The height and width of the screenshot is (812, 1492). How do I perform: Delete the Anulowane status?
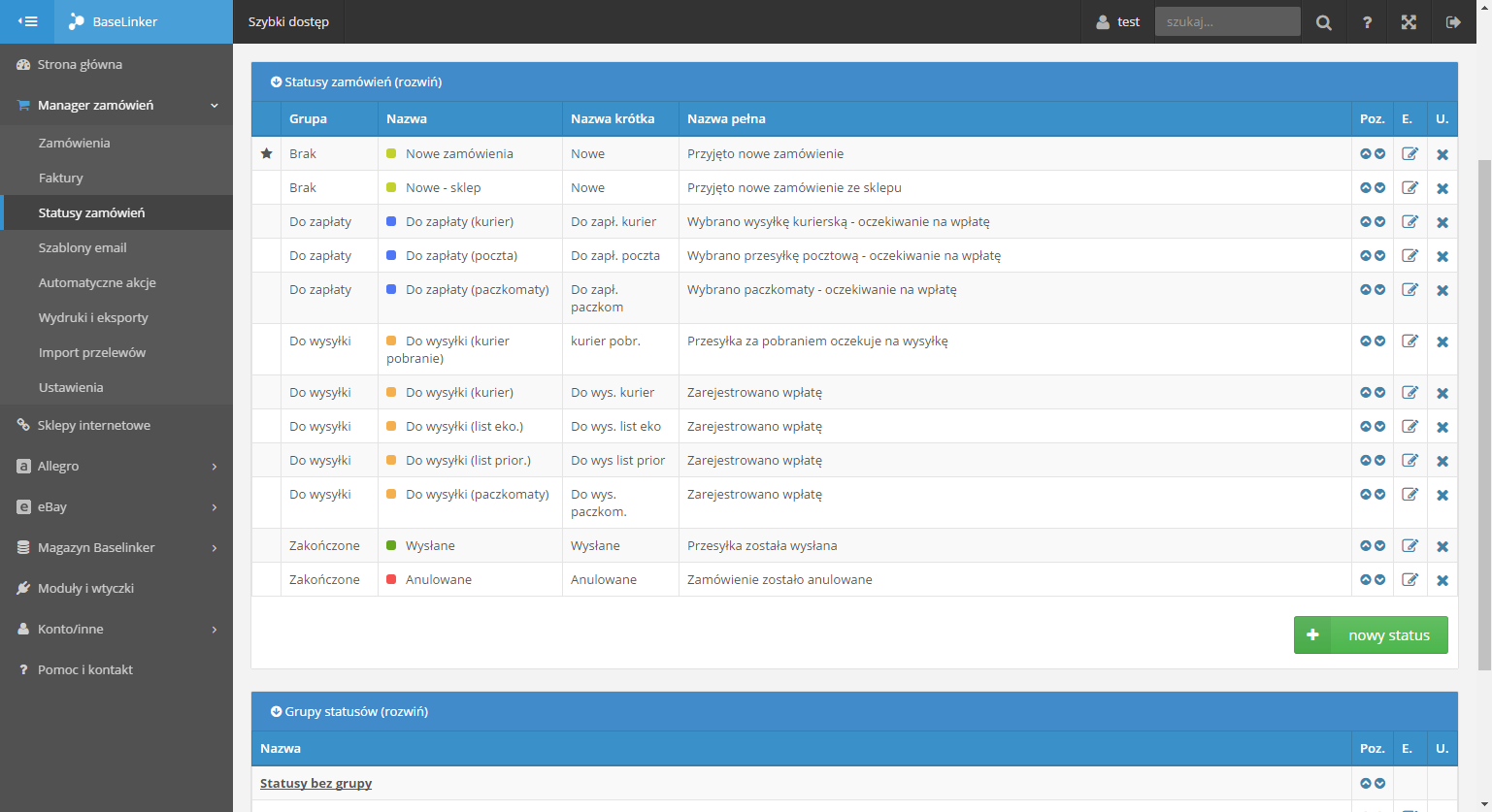[1442, 580]
